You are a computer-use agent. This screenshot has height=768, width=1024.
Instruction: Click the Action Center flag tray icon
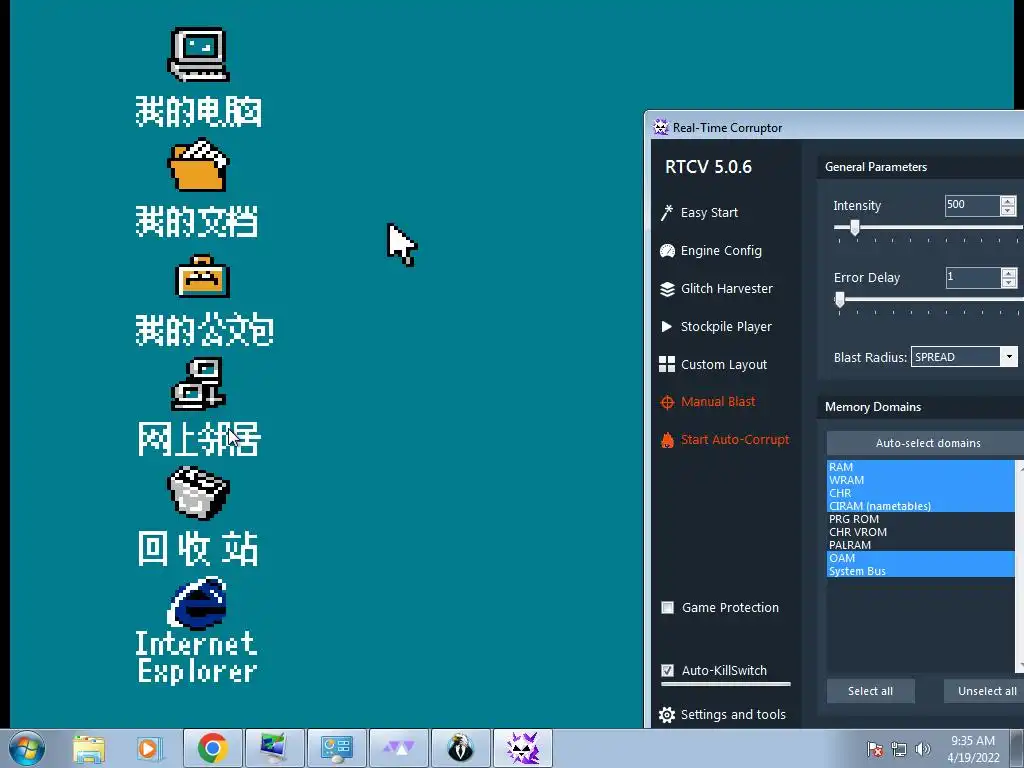[875, 749]
